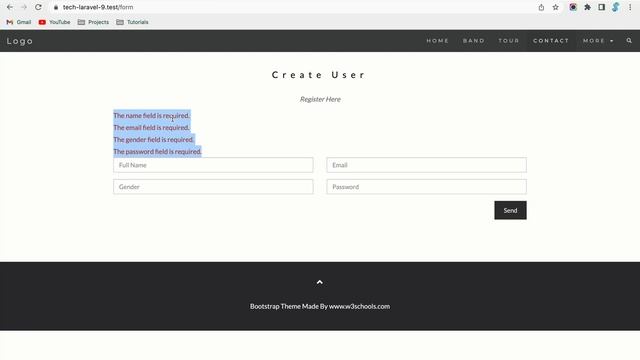The height and width of the screenshot is (360, 640).
Task: Click the lock icon in address bar
Action: pos(56,7)
